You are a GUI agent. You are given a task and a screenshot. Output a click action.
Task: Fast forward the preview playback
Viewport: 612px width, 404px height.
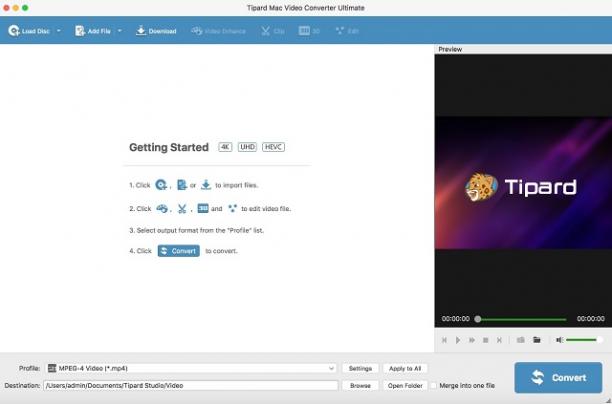471,340
